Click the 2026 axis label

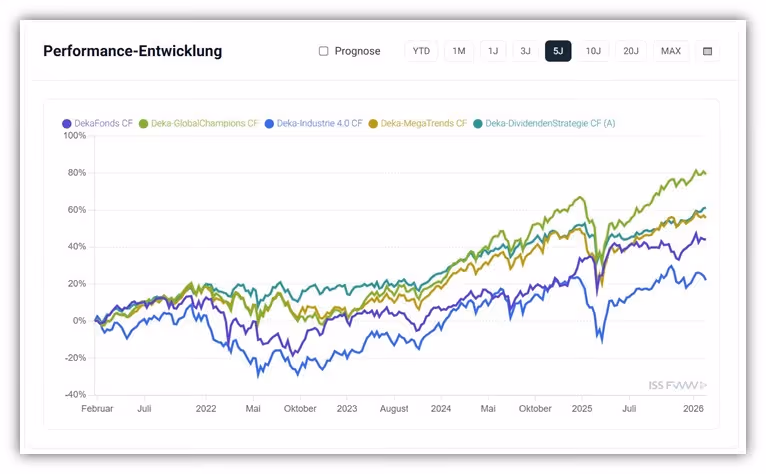[693, 409]
